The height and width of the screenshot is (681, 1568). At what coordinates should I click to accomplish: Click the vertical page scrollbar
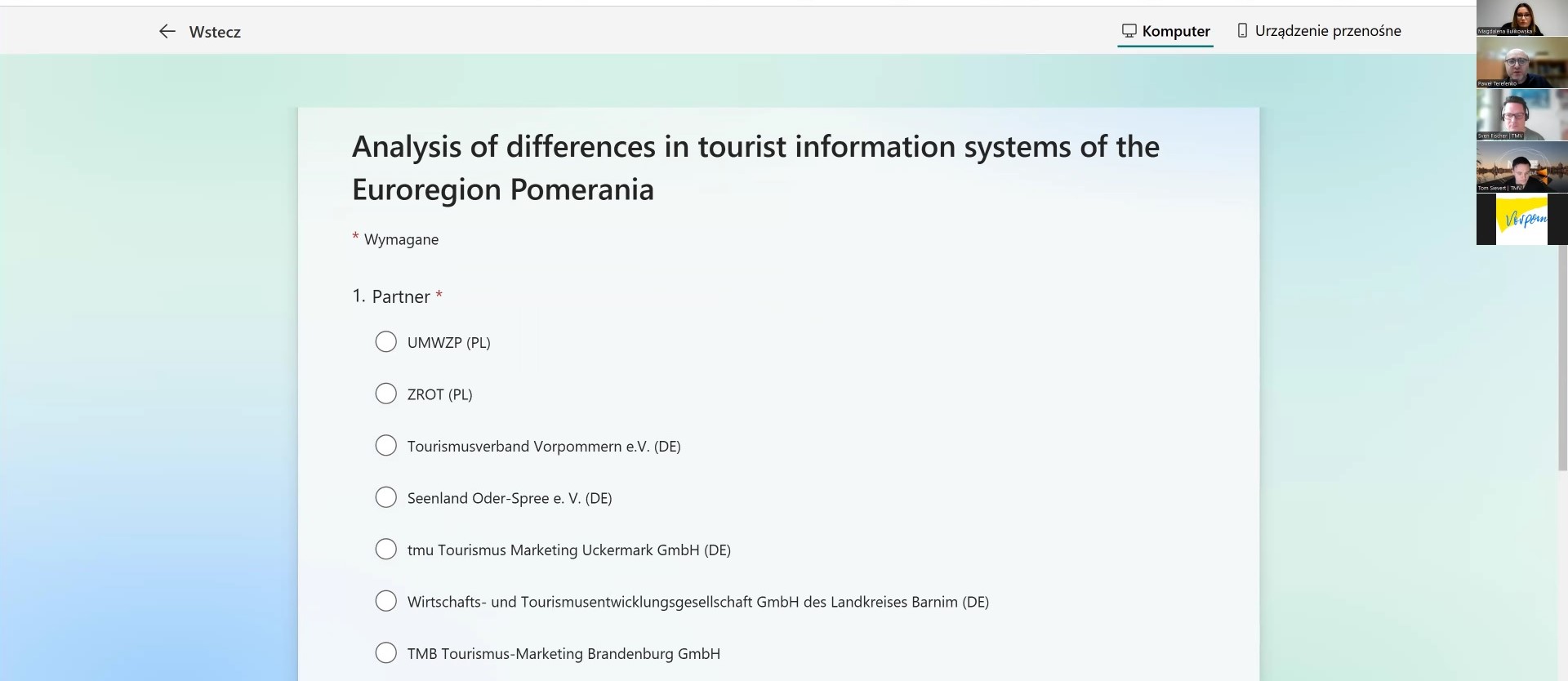pos(1563,358)
